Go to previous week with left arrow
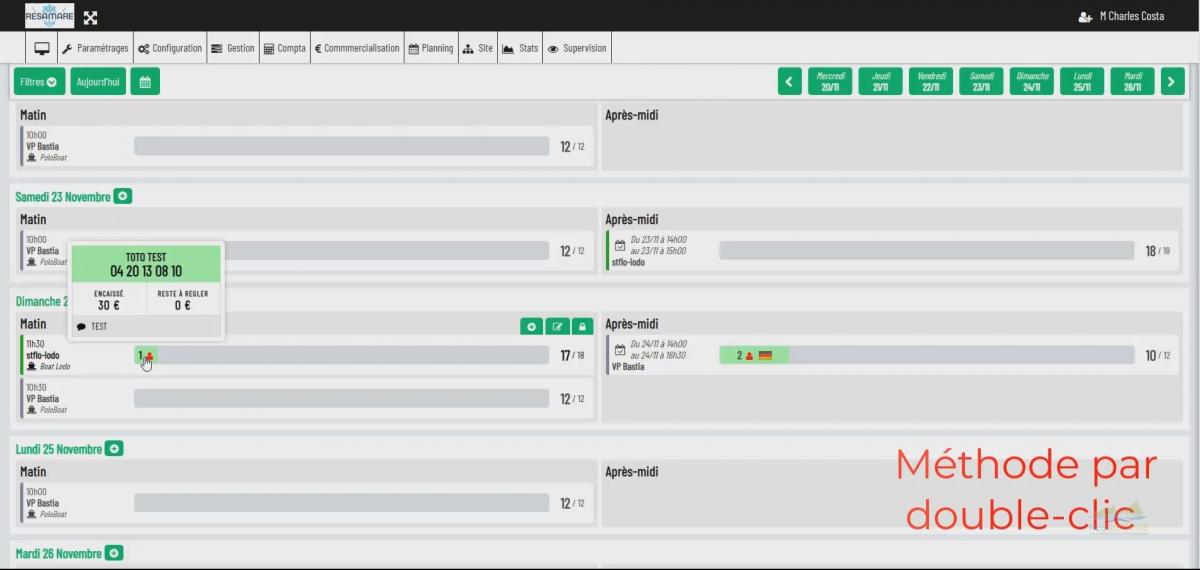 (x=790, y=82)
